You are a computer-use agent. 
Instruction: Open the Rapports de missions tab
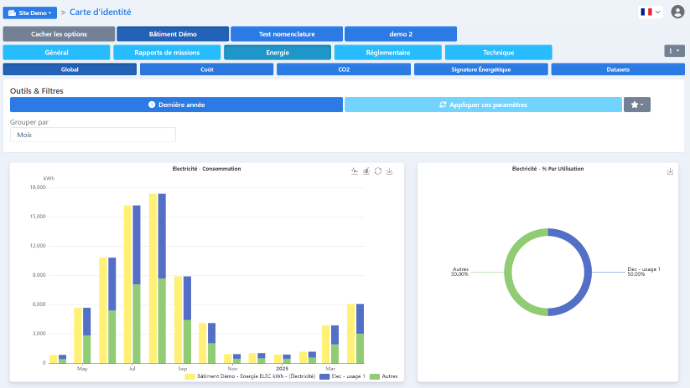pos(167,52)
